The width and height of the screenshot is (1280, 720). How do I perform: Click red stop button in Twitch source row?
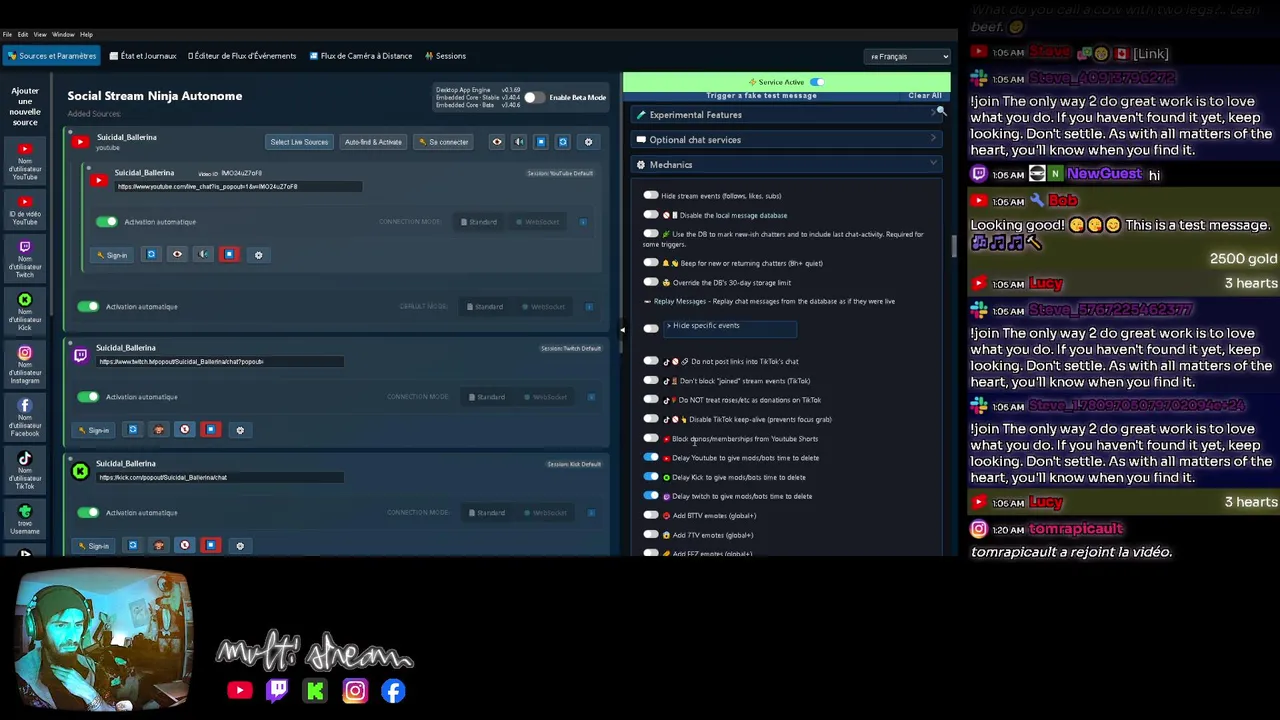(x=210, y=430)
